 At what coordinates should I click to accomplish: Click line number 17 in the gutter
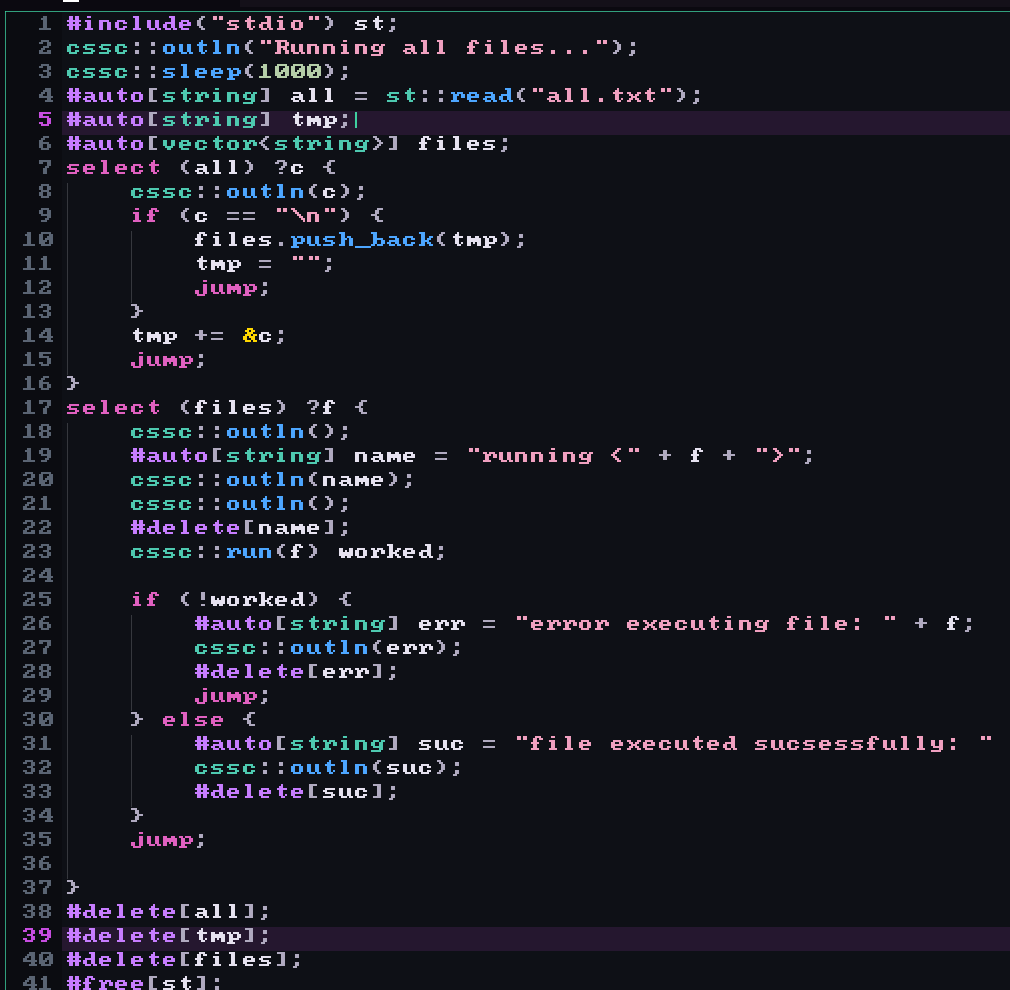pyautogui.click(x=37, y=408)
